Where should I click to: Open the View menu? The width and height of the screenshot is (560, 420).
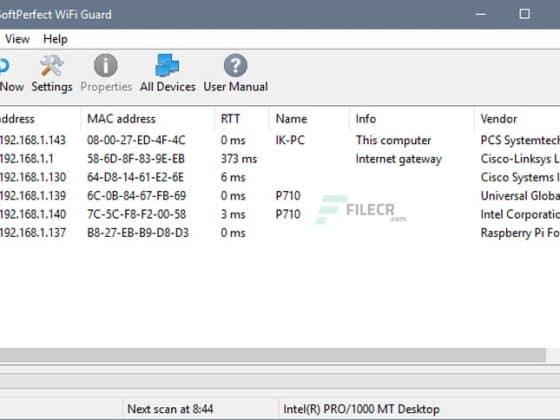(x=17, y=39)
